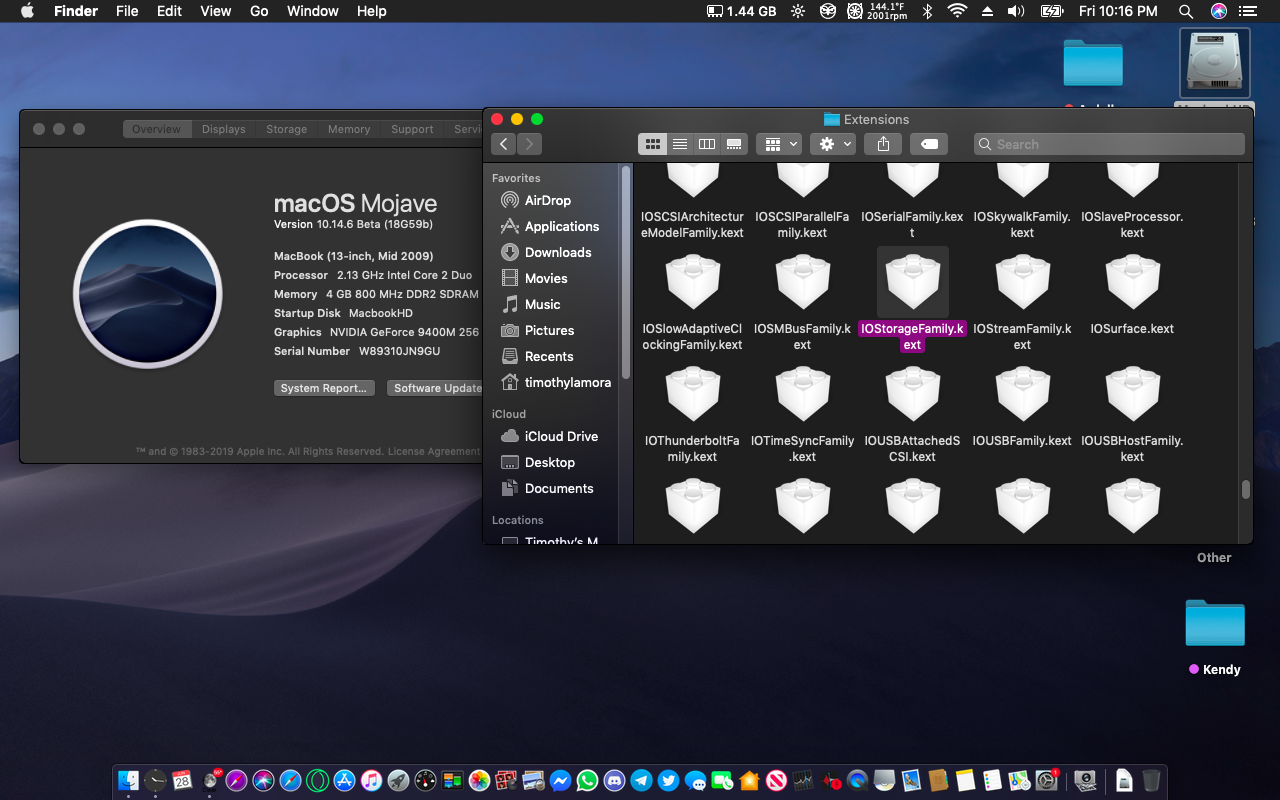Viewport: 1280px width, 800px height.
Task: Select icon view in Finder toolbar
Action: 653,144
